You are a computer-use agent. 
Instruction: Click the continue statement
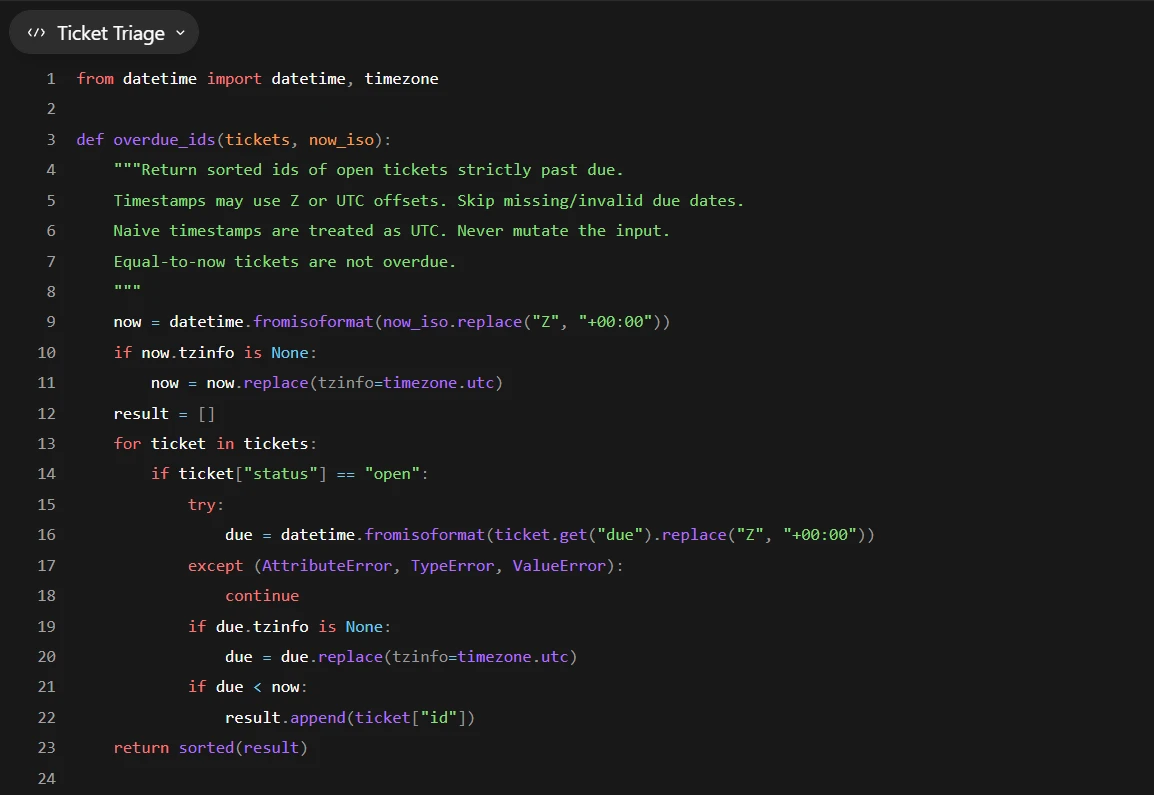coord(262,596)
